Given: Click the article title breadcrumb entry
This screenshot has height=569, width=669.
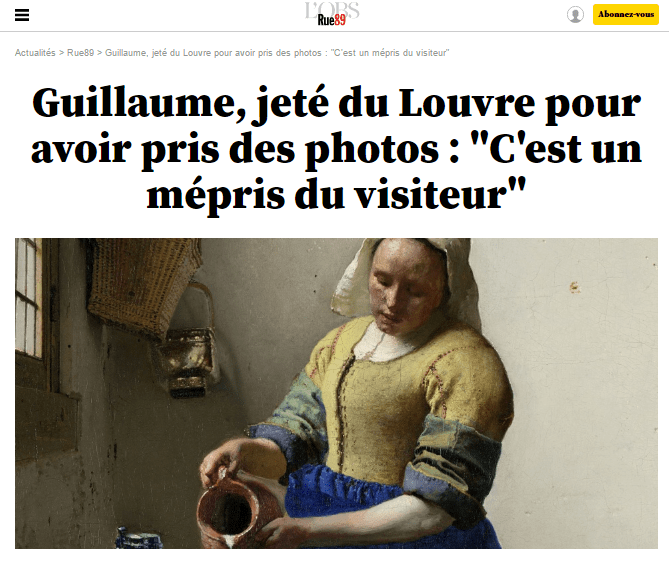Looking at the screenshot, I should coord(277,53).
